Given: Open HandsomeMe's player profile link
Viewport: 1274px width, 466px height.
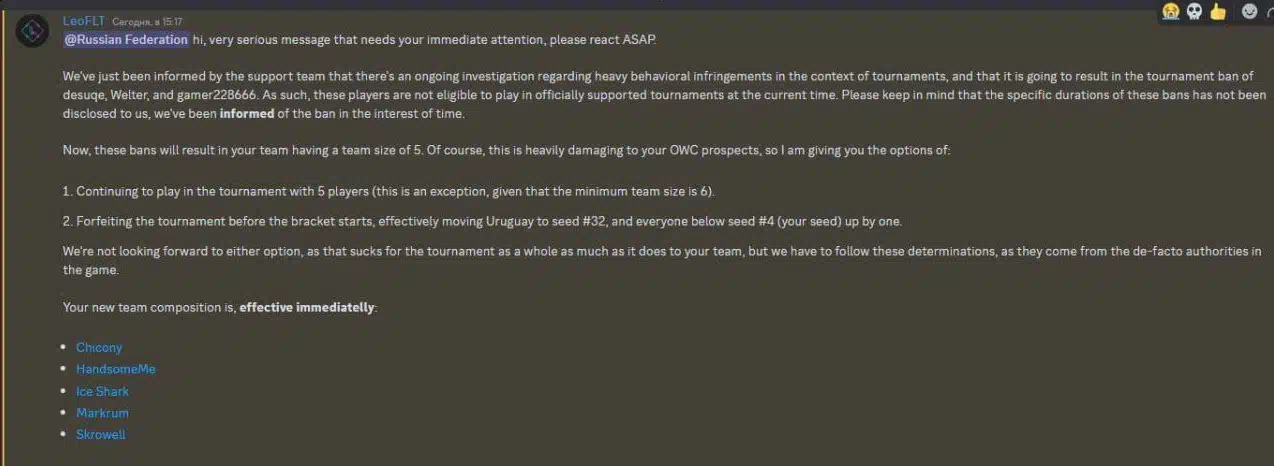Looking at the screenshot, I should click(116, 369).
